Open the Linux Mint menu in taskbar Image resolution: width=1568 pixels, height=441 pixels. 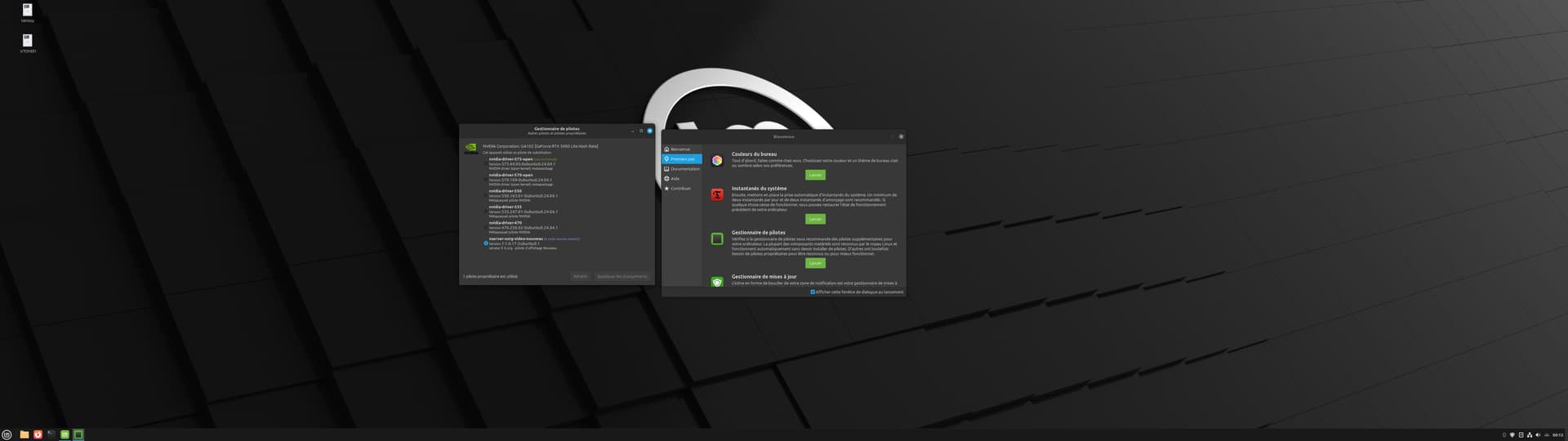click(x=7, y=434)
